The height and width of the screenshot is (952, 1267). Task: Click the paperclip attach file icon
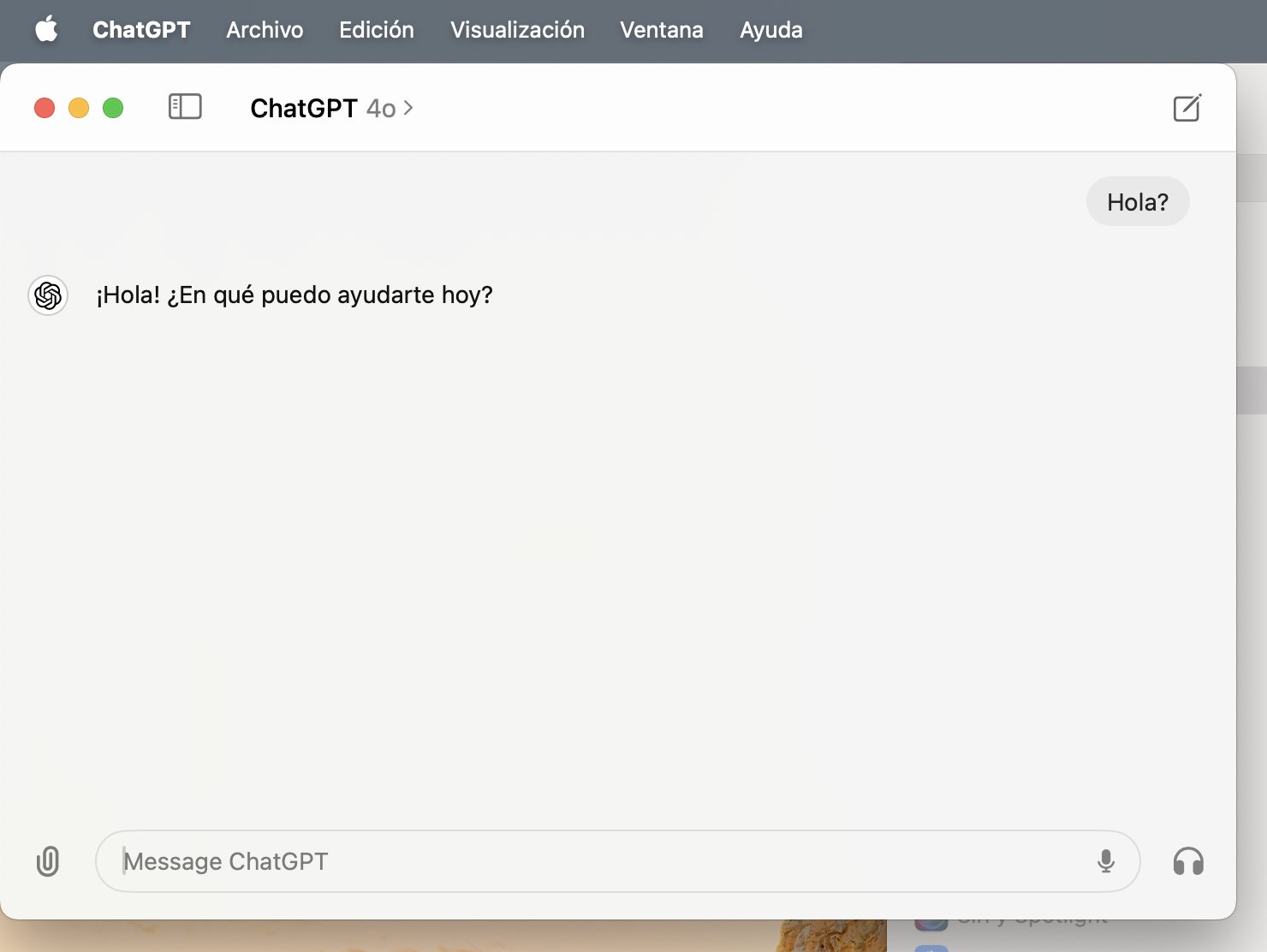[48, 861]
